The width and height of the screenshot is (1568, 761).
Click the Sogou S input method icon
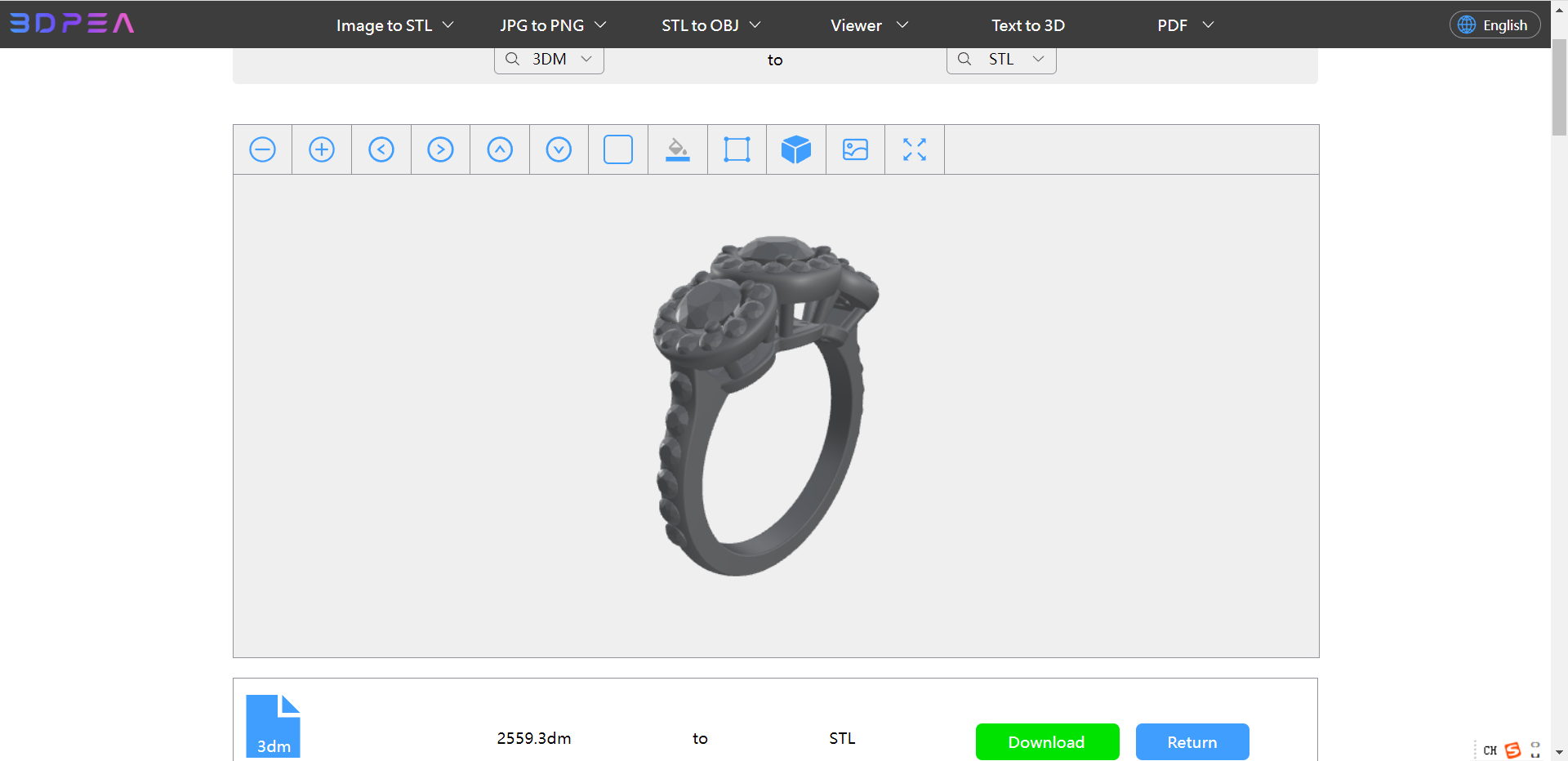pos(1513,750)
